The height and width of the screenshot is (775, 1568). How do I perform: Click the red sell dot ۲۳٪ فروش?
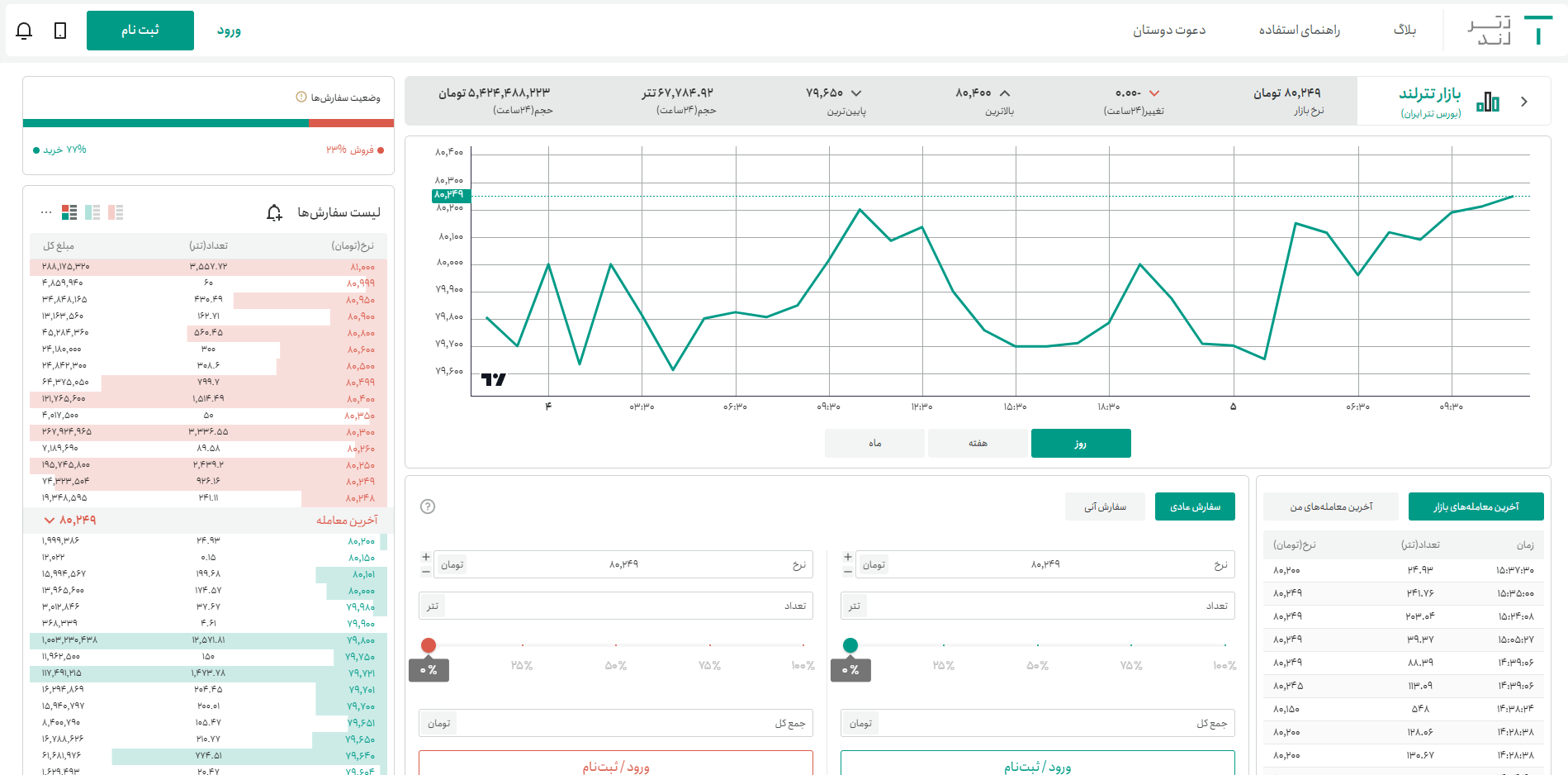[x=380, y=150]
